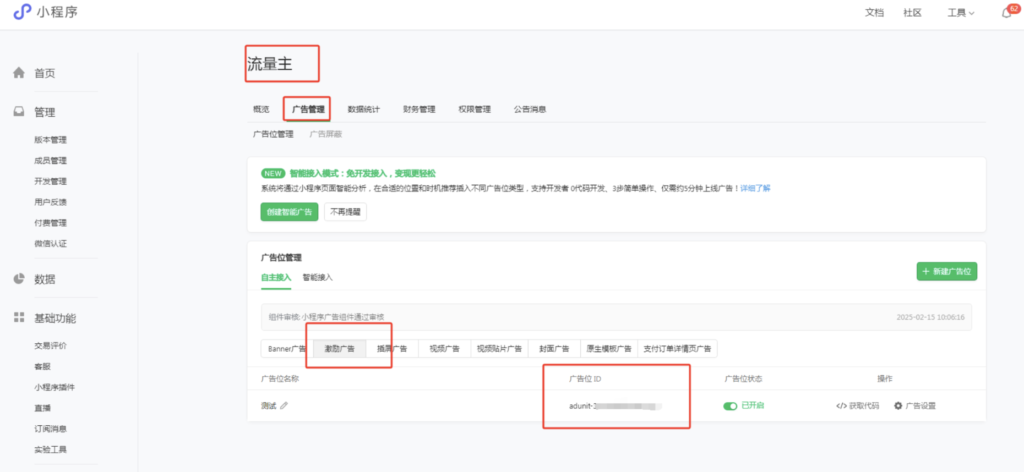Click the 管理 sidebar icon

18,112
